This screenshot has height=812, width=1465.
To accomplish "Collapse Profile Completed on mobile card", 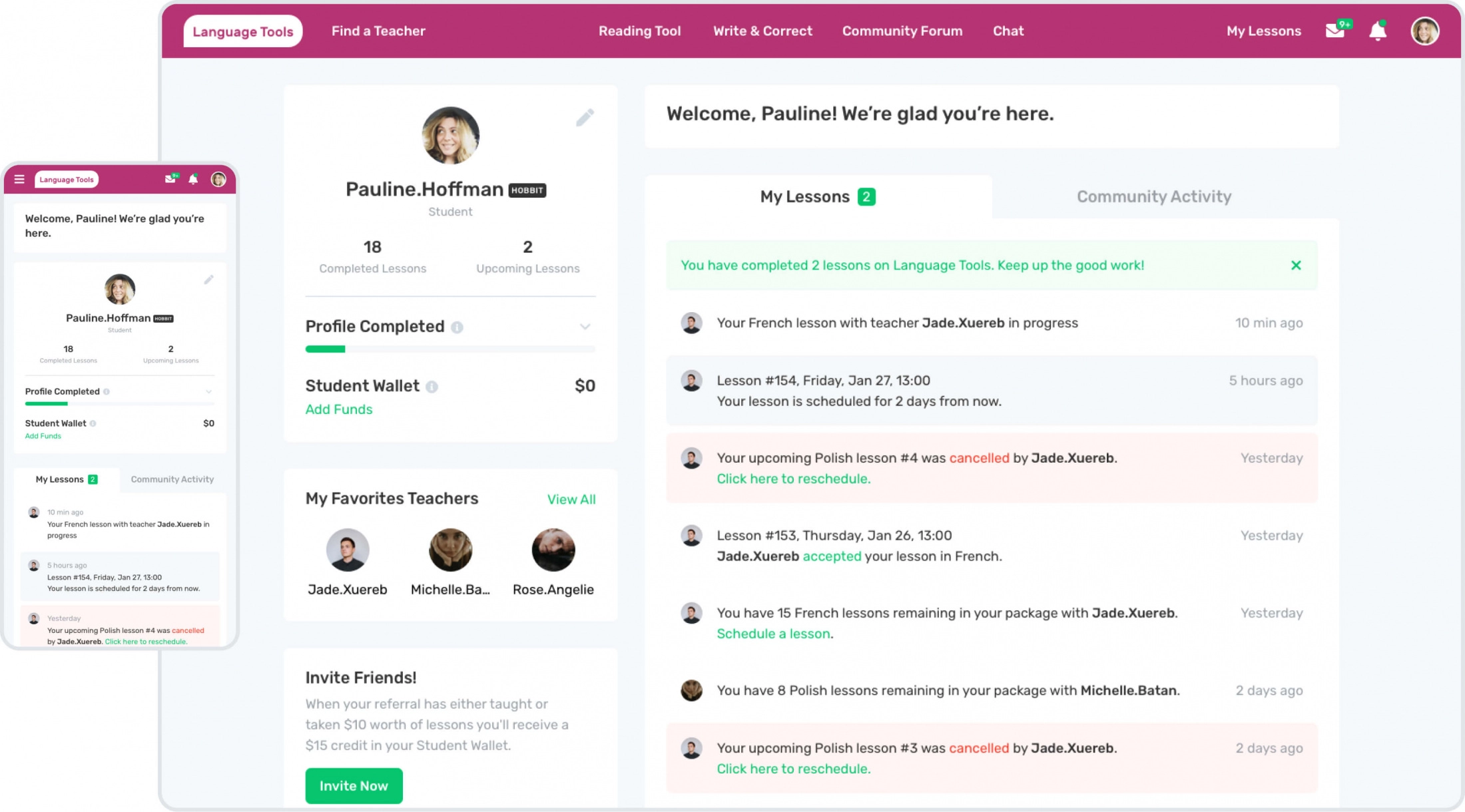I will [x=210, y=391].
